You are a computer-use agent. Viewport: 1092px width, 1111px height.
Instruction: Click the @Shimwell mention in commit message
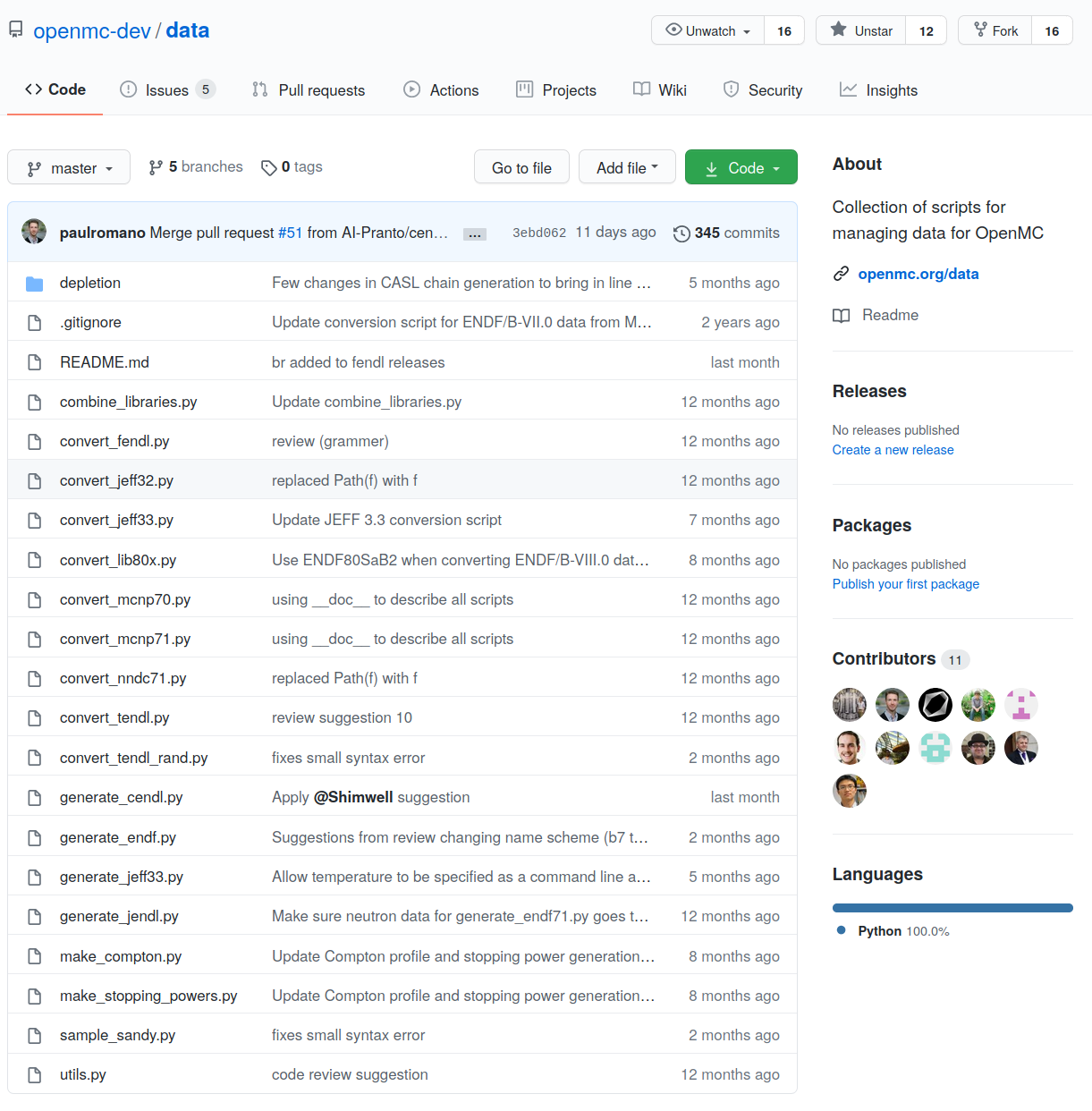pos(353,798)
